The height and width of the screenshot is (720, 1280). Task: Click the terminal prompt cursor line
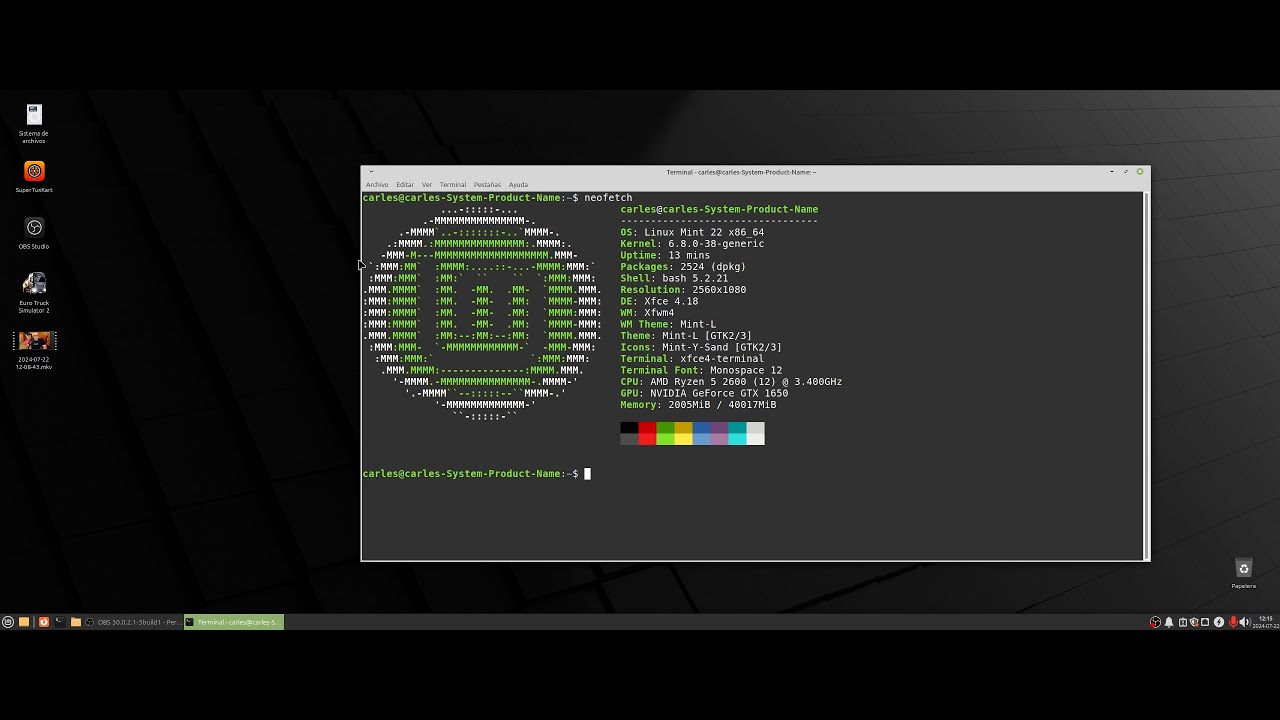(x=477, y=474)
